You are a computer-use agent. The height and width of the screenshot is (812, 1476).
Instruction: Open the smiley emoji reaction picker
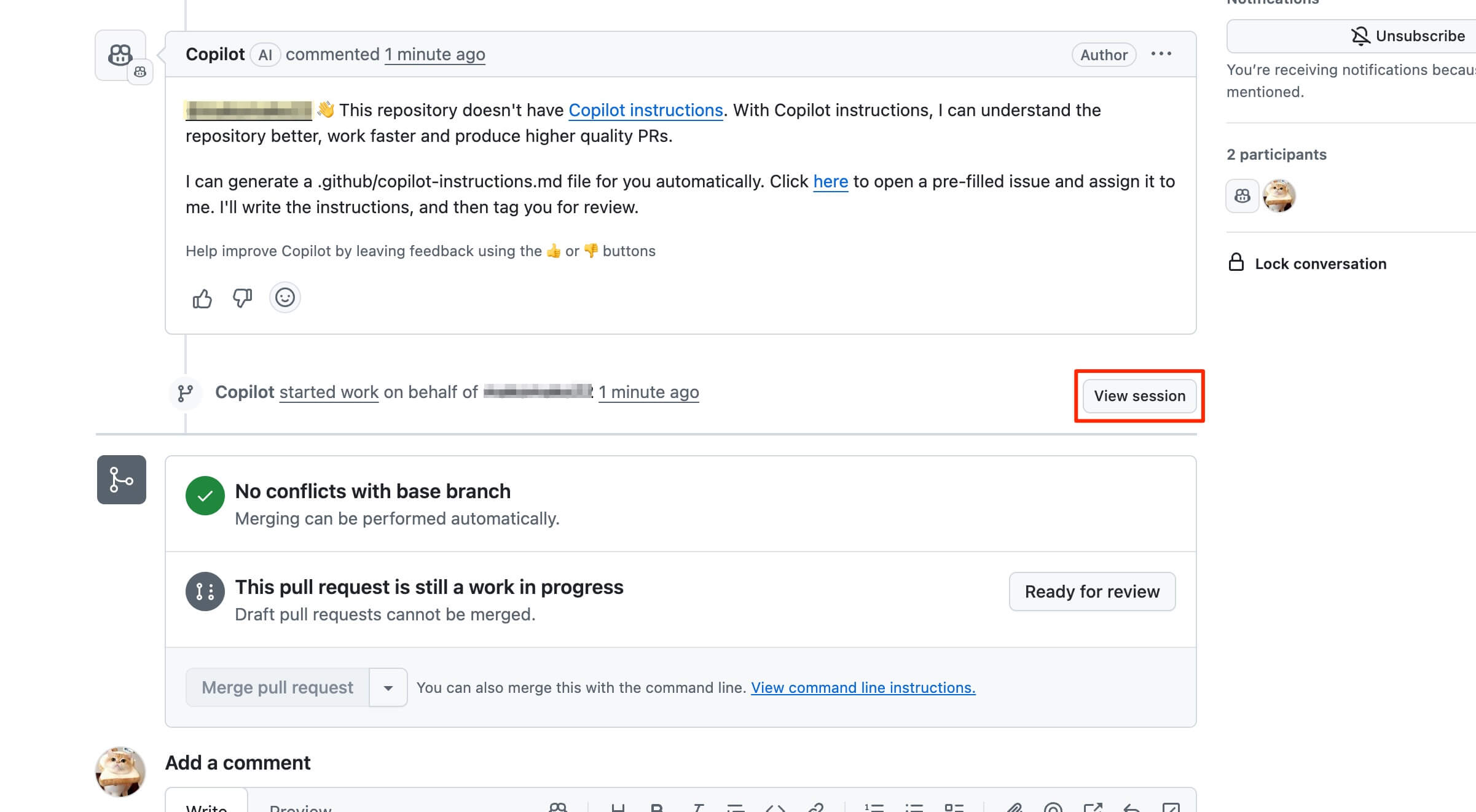(x=285, y=298)
